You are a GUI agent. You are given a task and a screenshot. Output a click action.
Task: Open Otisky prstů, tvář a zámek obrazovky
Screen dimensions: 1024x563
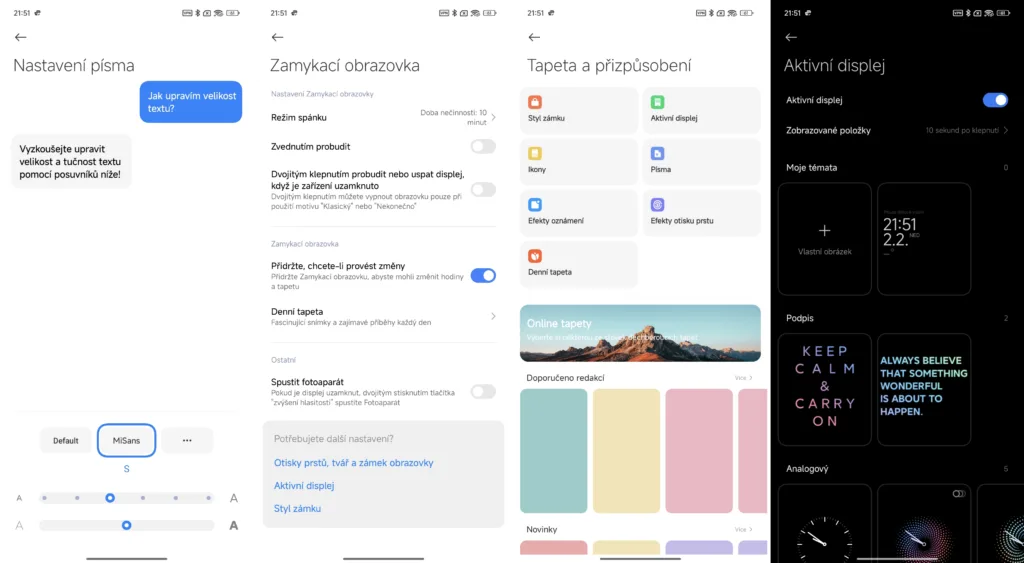tap(353, 463)
